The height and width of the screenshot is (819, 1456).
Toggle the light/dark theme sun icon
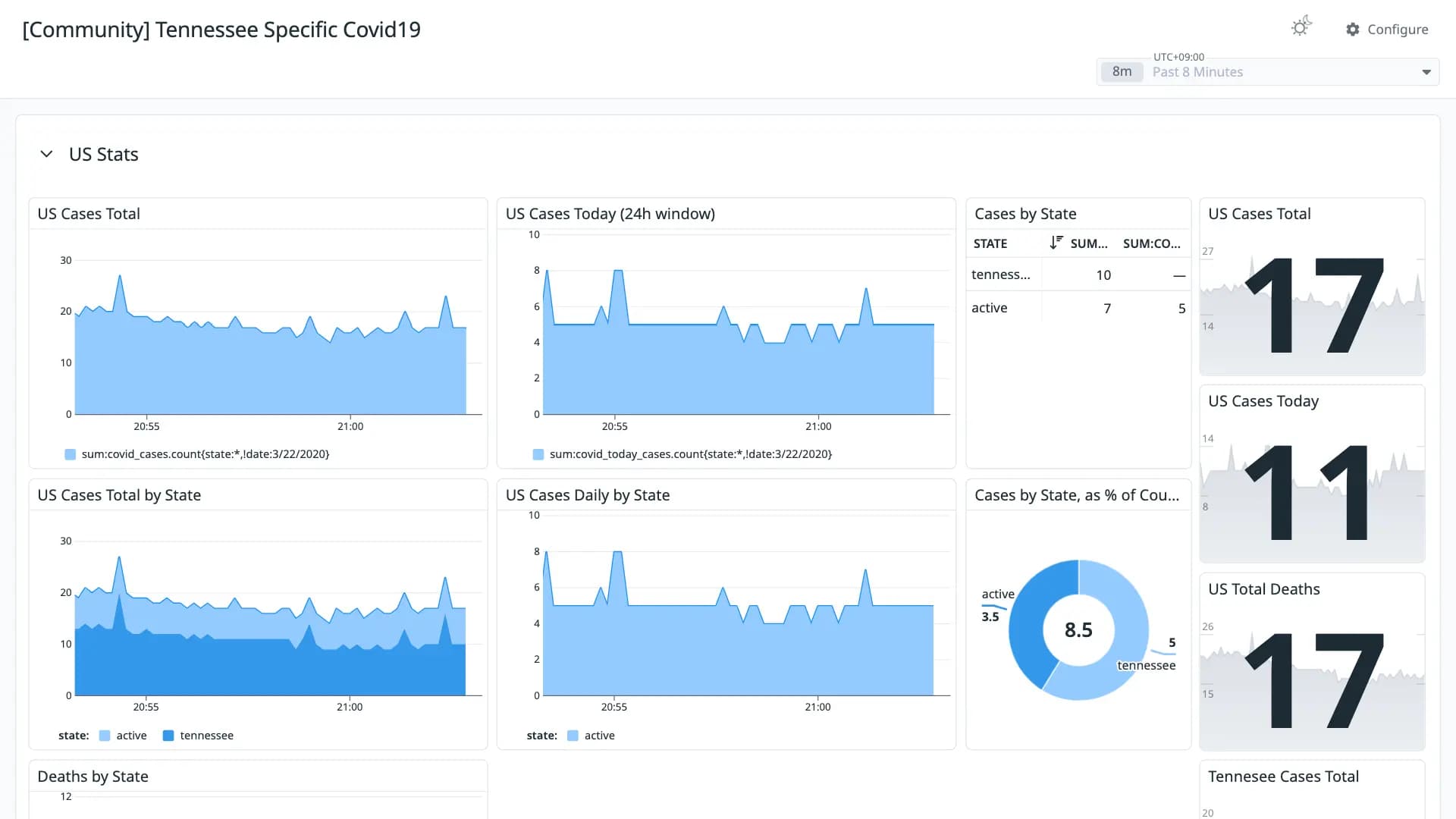[1301, 27]
